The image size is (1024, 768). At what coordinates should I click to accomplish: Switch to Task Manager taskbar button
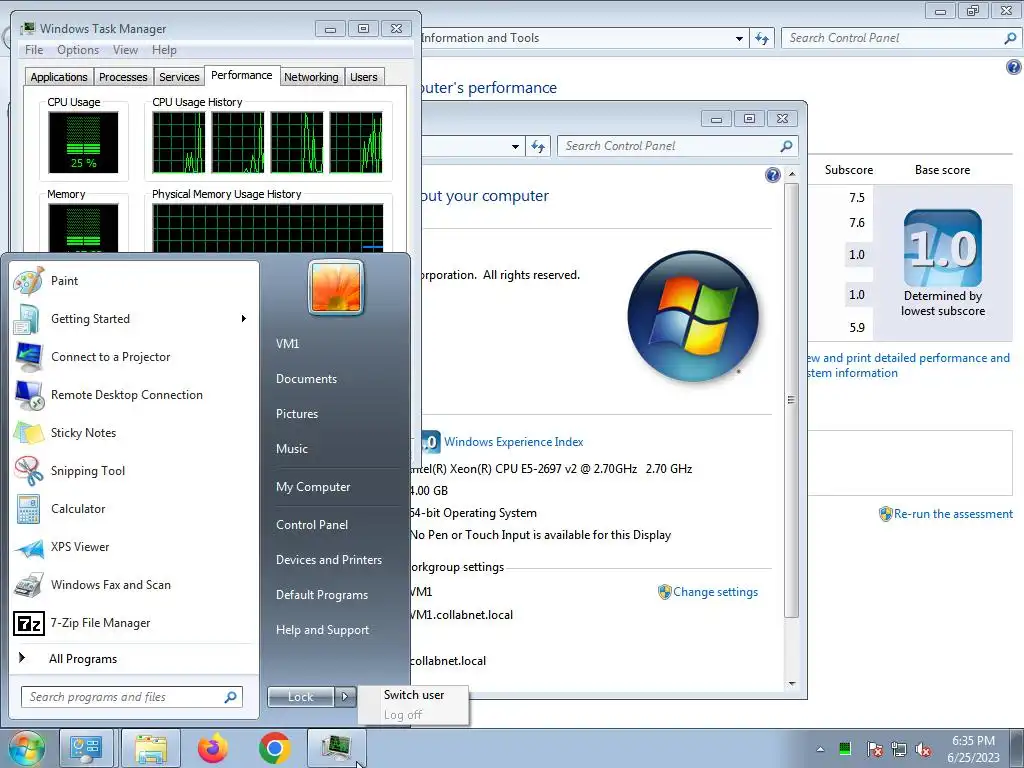[x=336, y=748]
